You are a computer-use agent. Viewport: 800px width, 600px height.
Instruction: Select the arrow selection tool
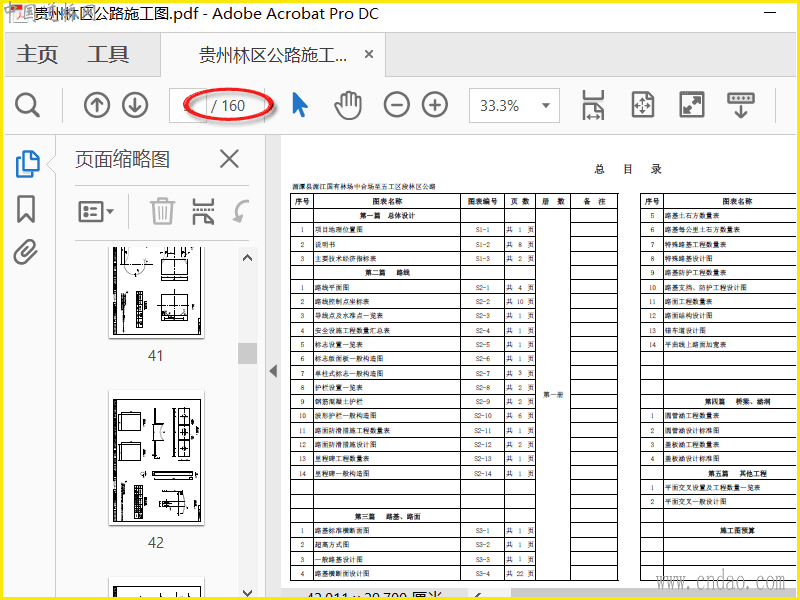coord(299,105)
